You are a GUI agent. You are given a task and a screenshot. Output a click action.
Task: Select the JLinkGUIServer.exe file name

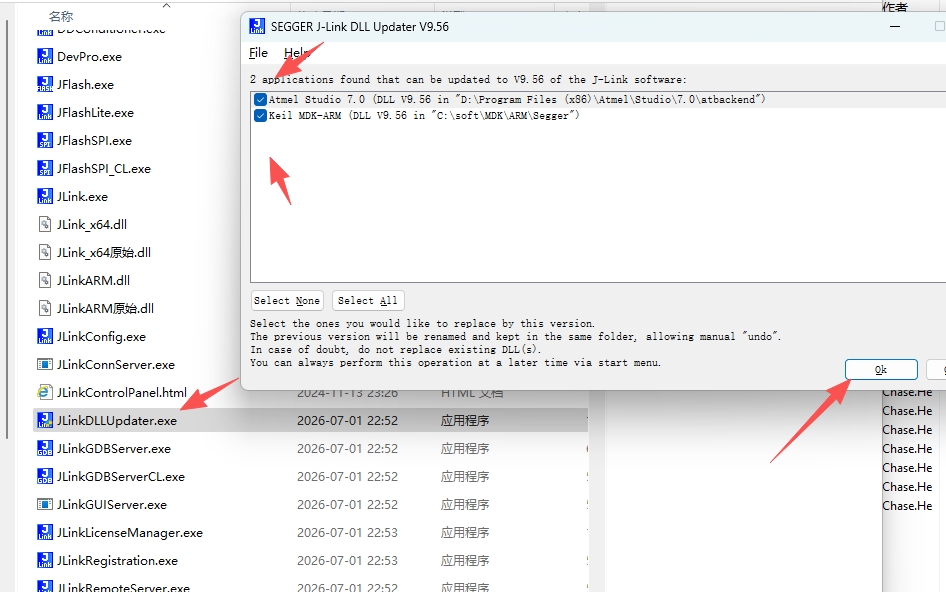112,504
